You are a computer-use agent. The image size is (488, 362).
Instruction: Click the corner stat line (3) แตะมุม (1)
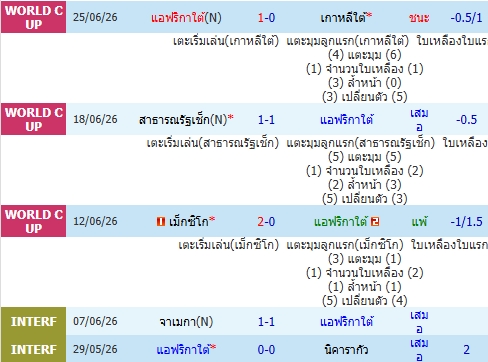365,259
